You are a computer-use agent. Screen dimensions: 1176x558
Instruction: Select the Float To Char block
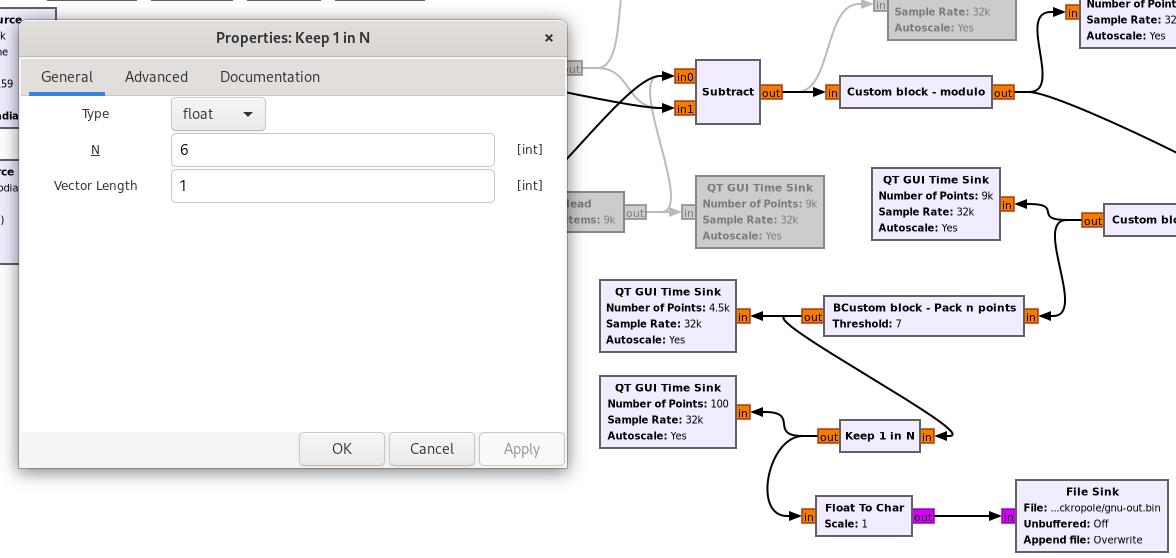864,515
